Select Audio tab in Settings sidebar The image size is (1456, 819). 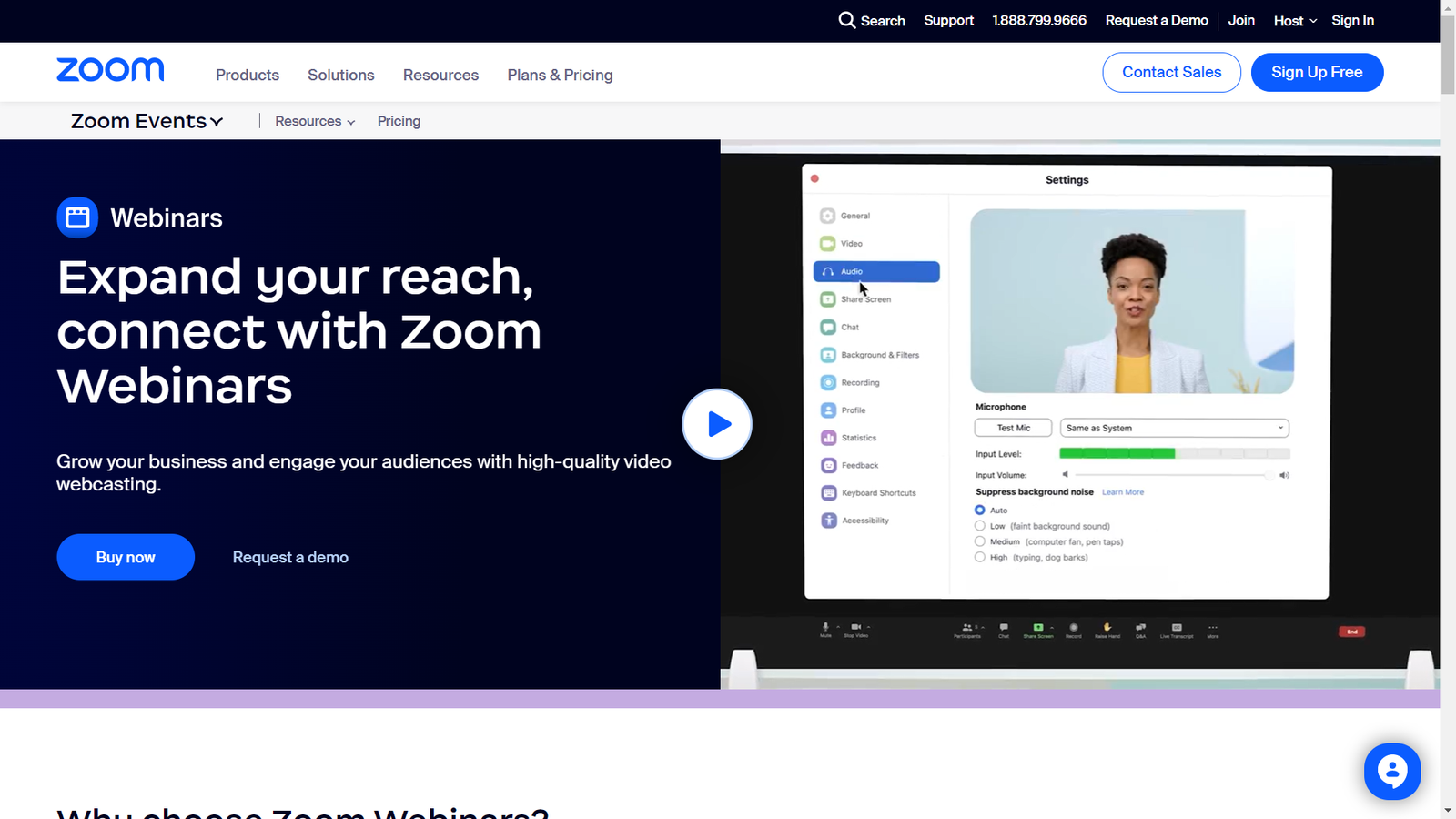876,271
